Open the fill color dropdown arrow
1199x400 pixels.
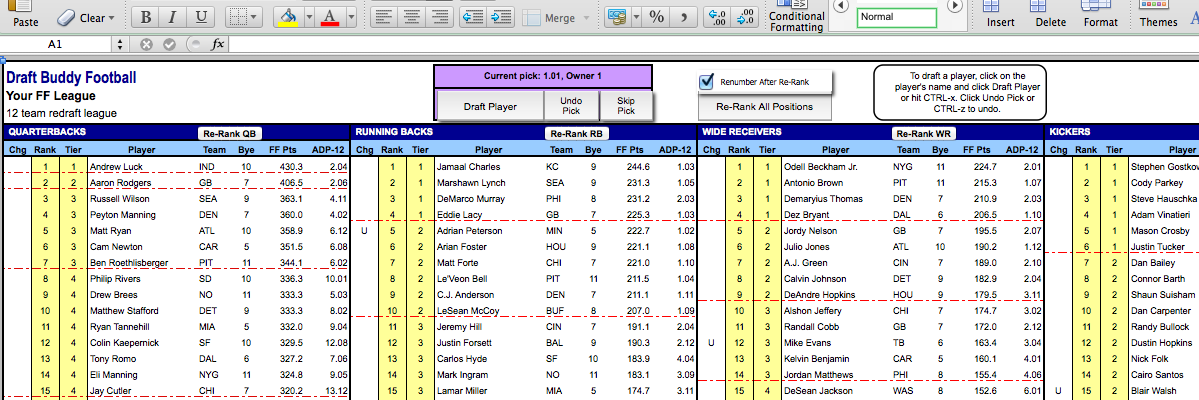point(309,17)
